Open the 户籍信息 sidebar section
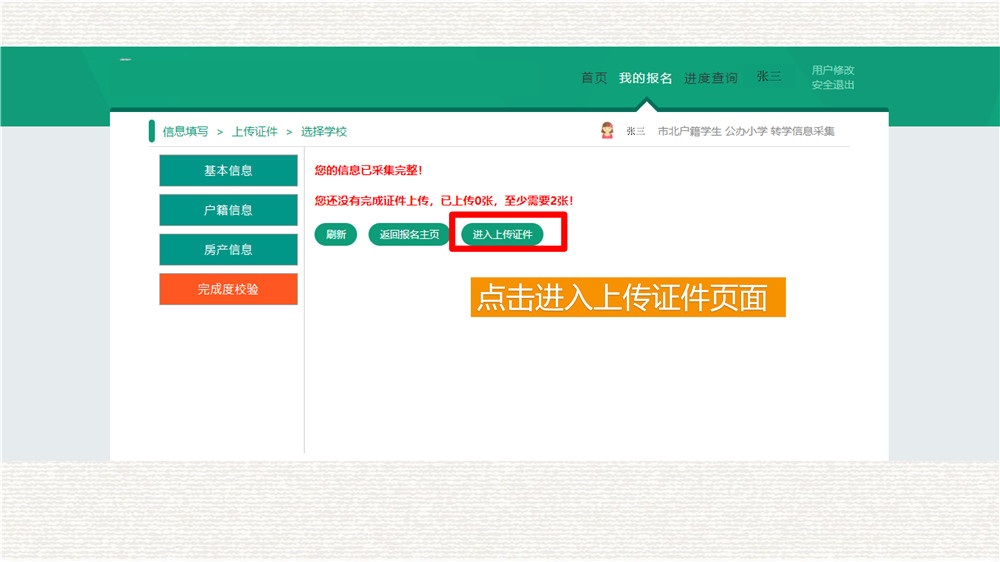The image size is (1000, 562). tap(228, 210)
